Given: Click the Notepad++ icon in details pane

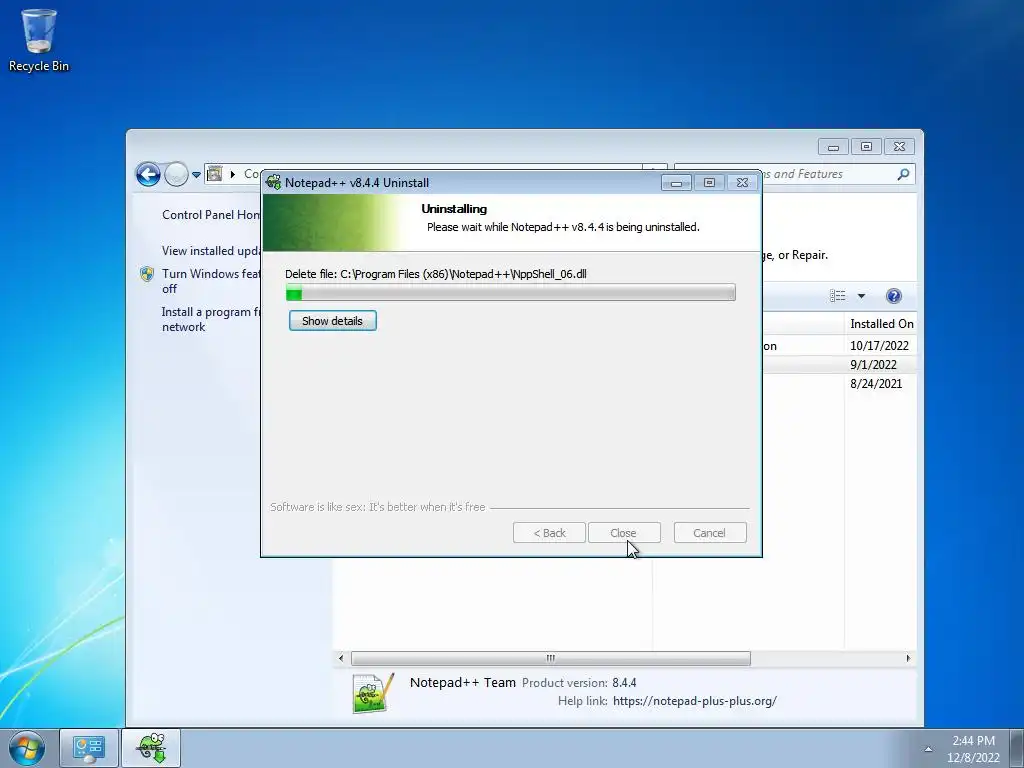Looking at the screenshot, I should [374, 693].
